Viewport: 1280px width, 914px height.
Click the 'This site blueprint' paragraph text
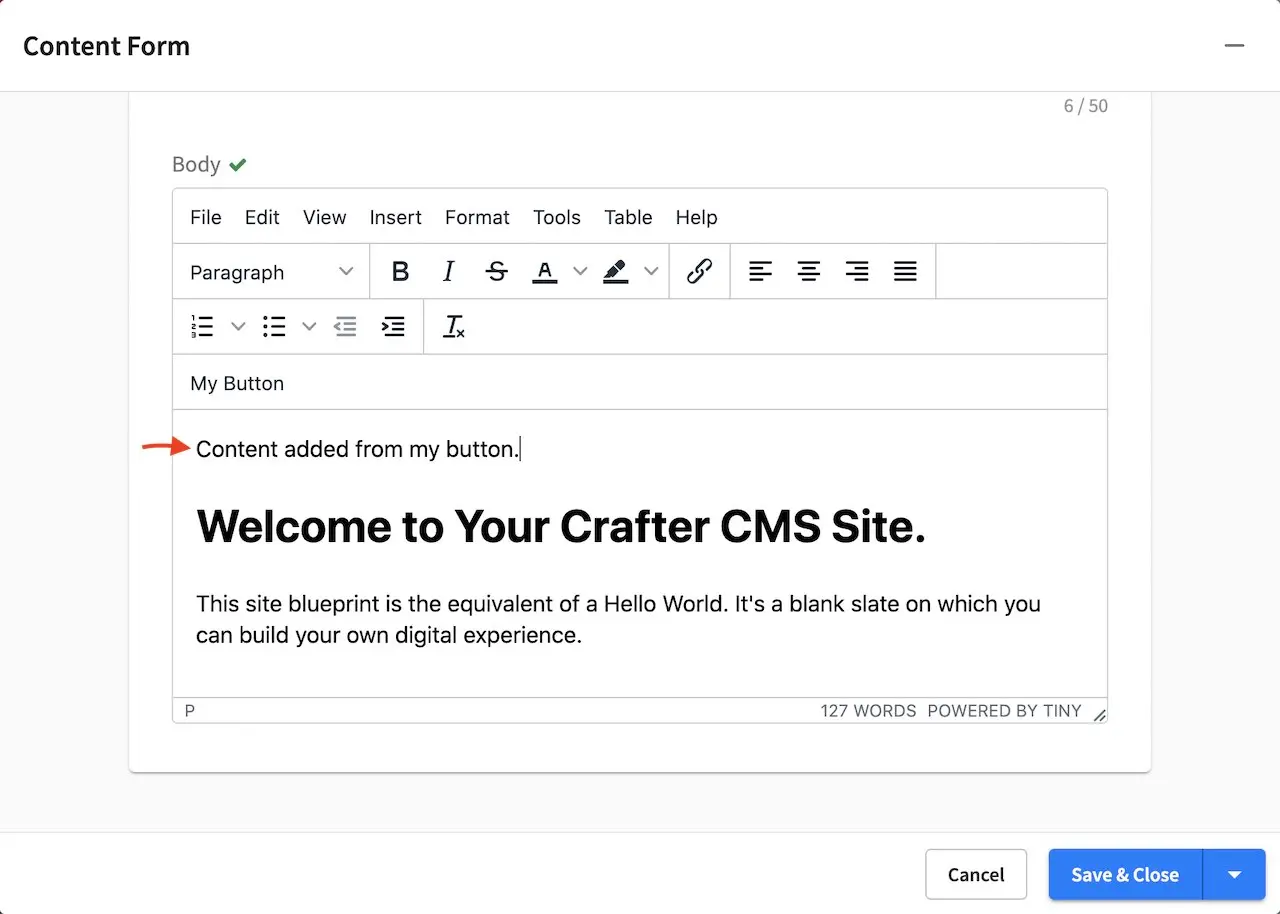(x=618, y=619)
